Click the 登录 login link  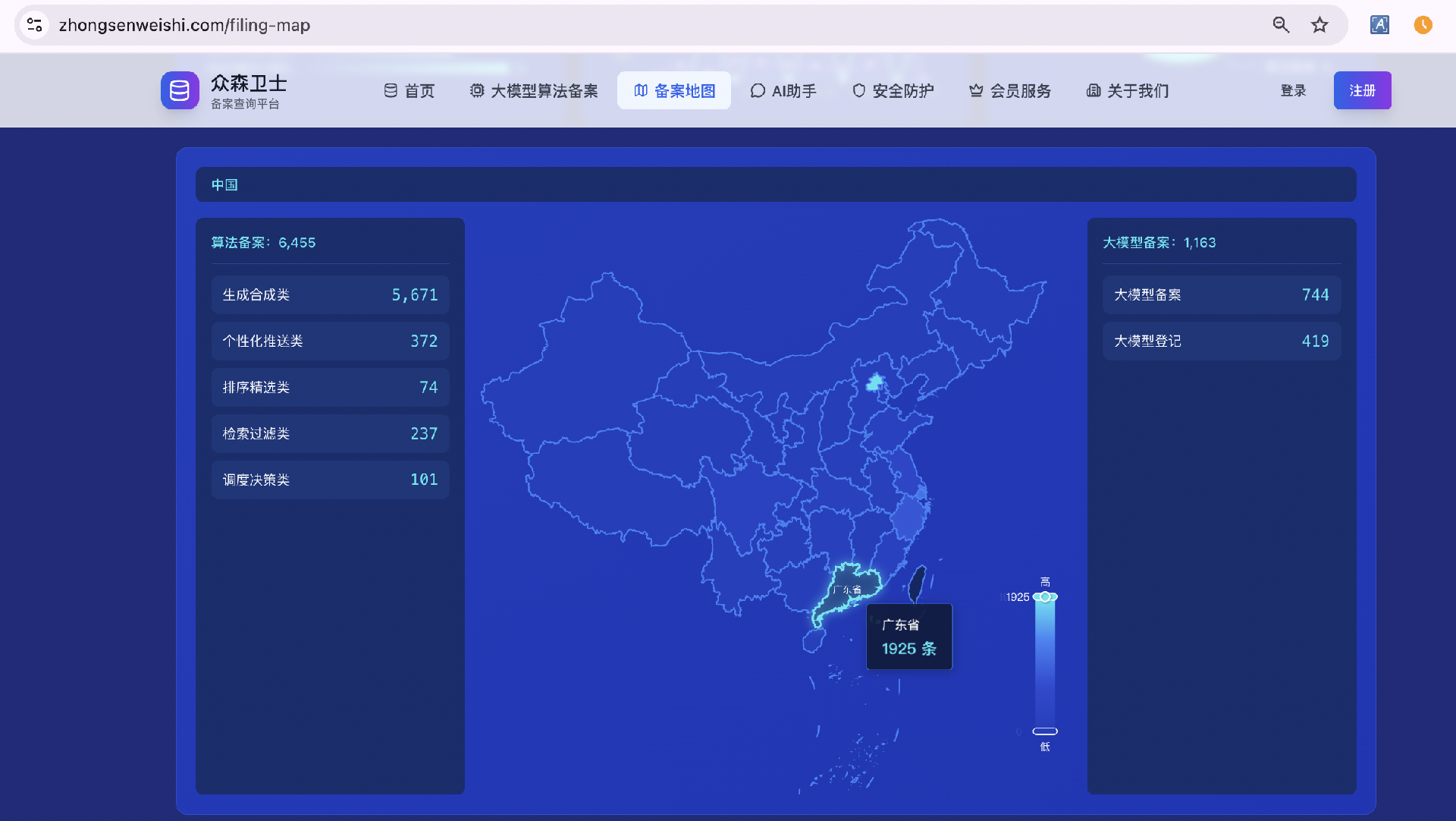click(x=1293, y=91)
